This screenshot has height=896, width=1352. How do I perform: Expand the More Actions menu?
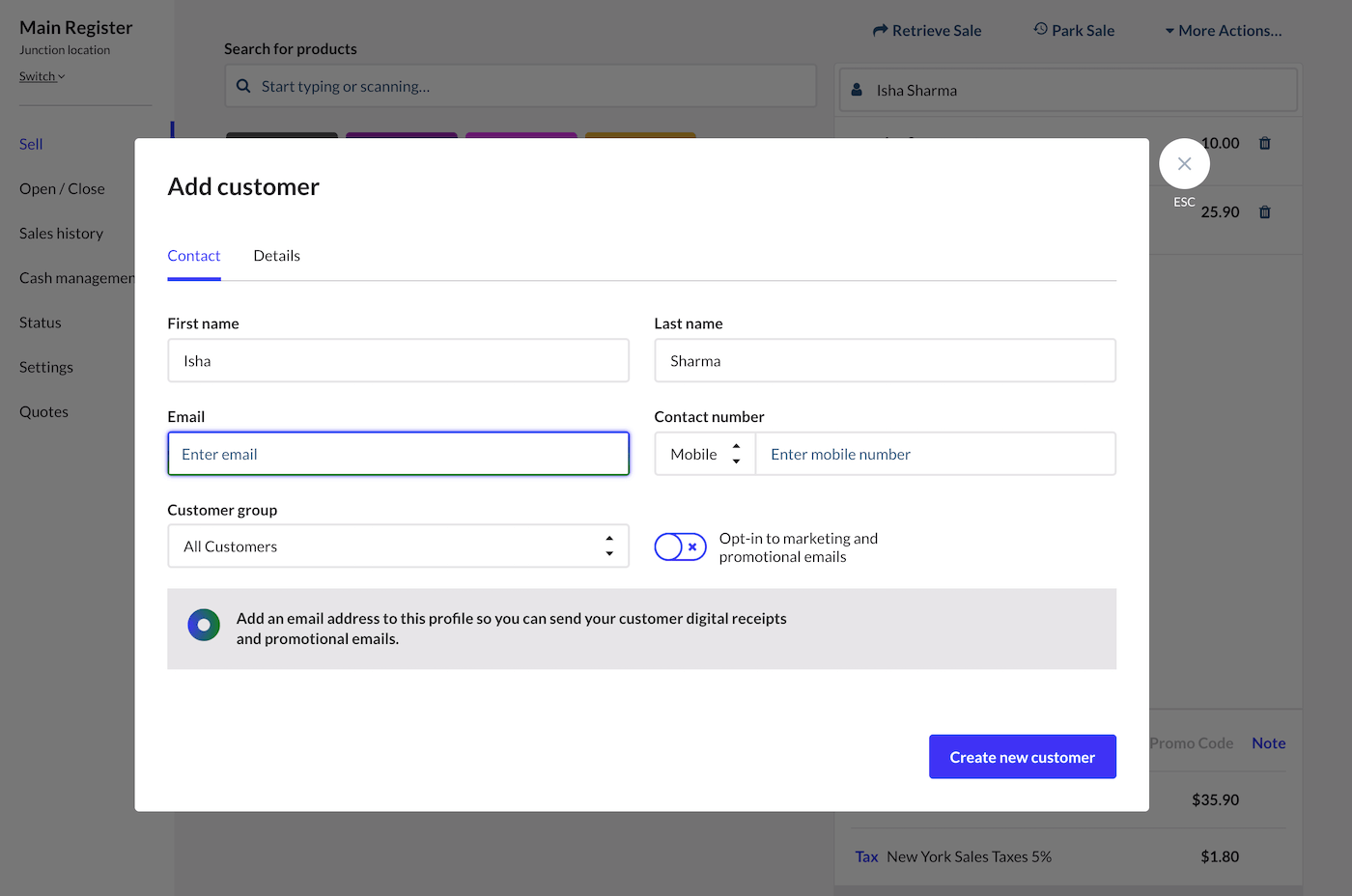pyautogui.click(x=1224, y=31)
